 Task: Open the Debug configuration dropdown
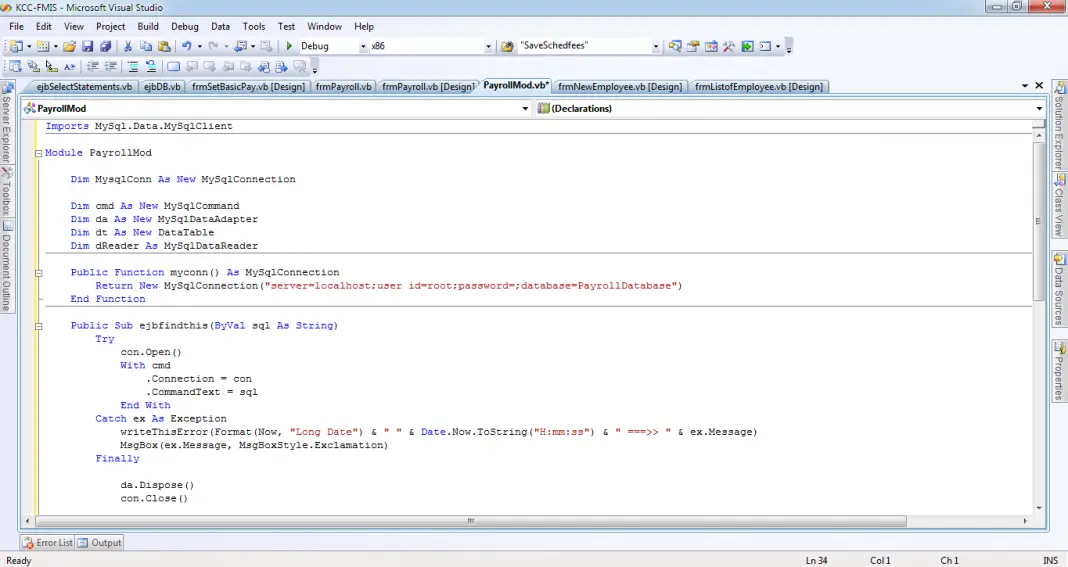click(x=362, y=46)
